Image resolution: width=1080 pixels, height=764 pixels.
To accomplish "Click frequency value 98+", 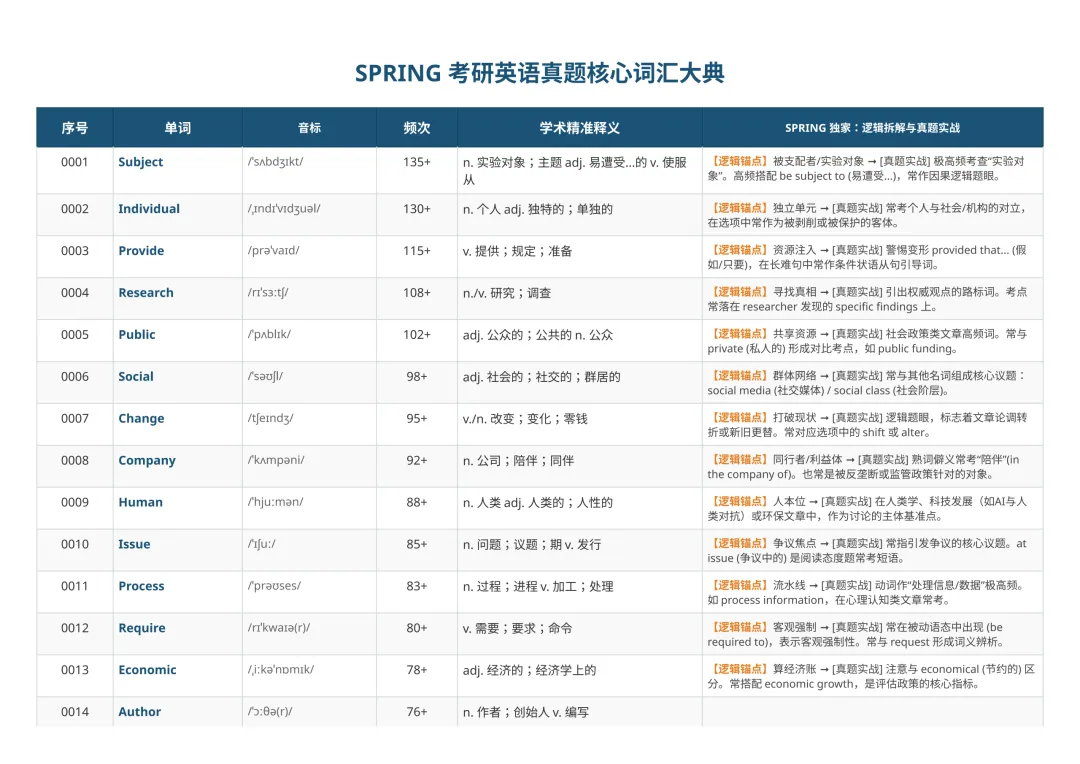I will (x=417, y=377).
